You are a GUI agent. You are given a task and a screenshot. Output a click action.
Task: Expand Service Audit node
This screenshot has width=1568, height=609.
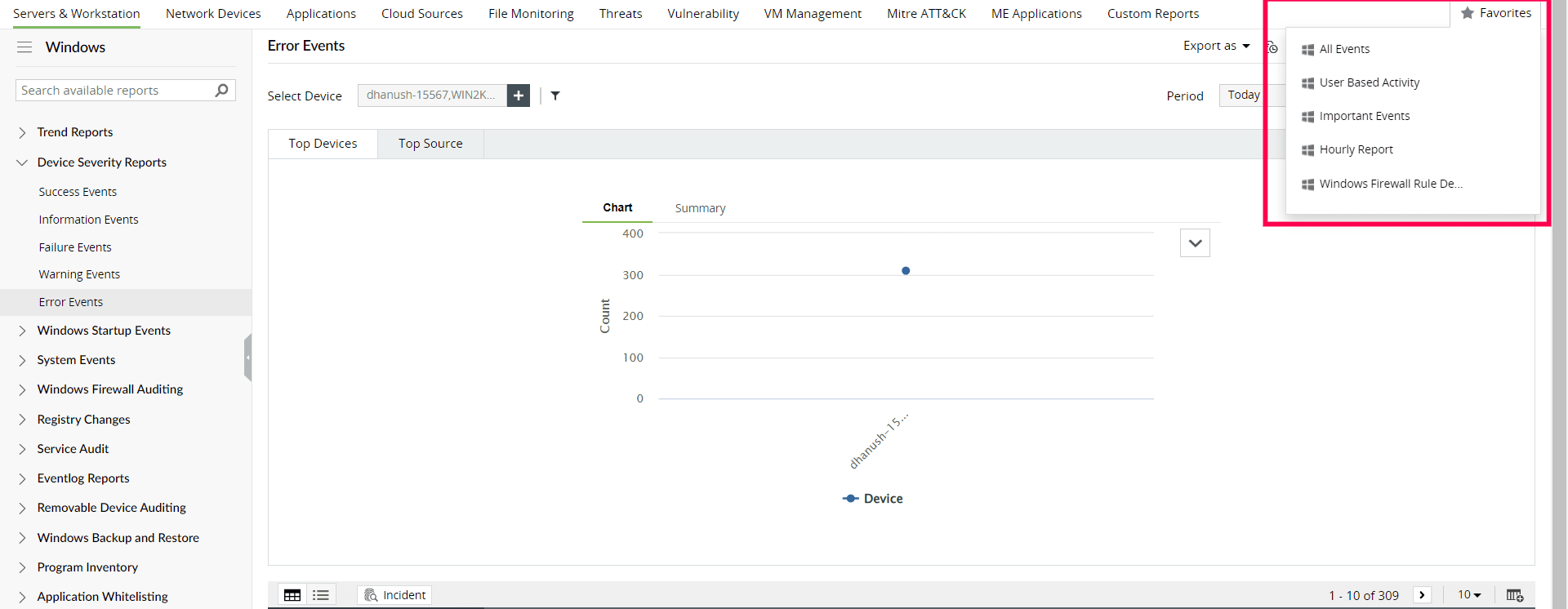22,449
